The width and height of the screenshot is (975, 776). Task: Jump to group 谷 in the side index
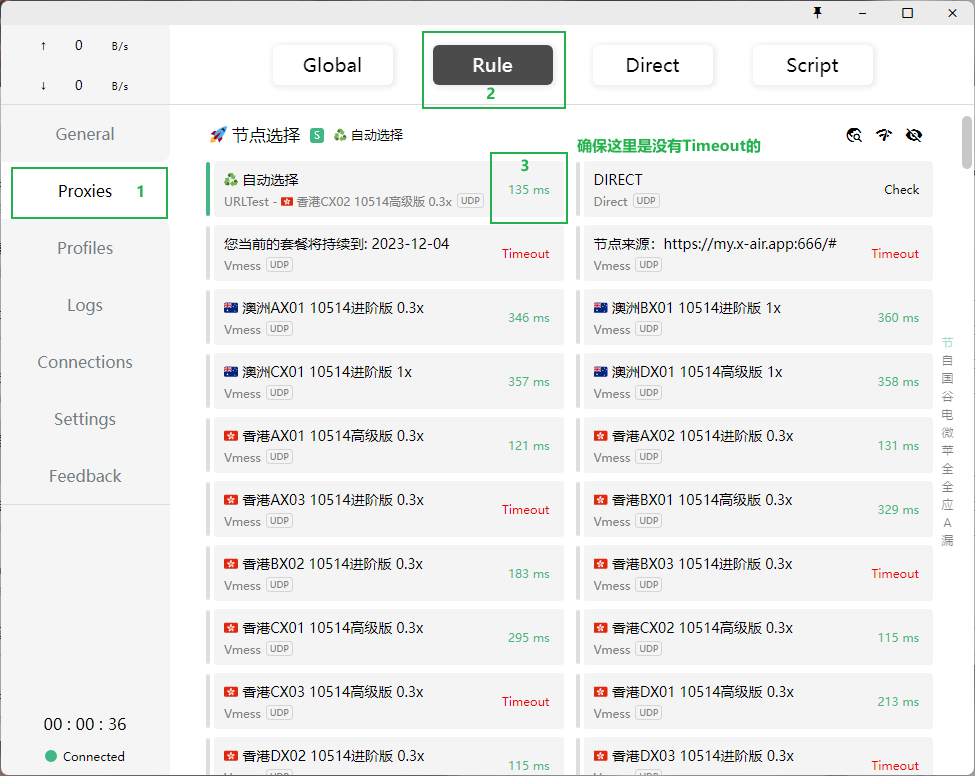947,396
